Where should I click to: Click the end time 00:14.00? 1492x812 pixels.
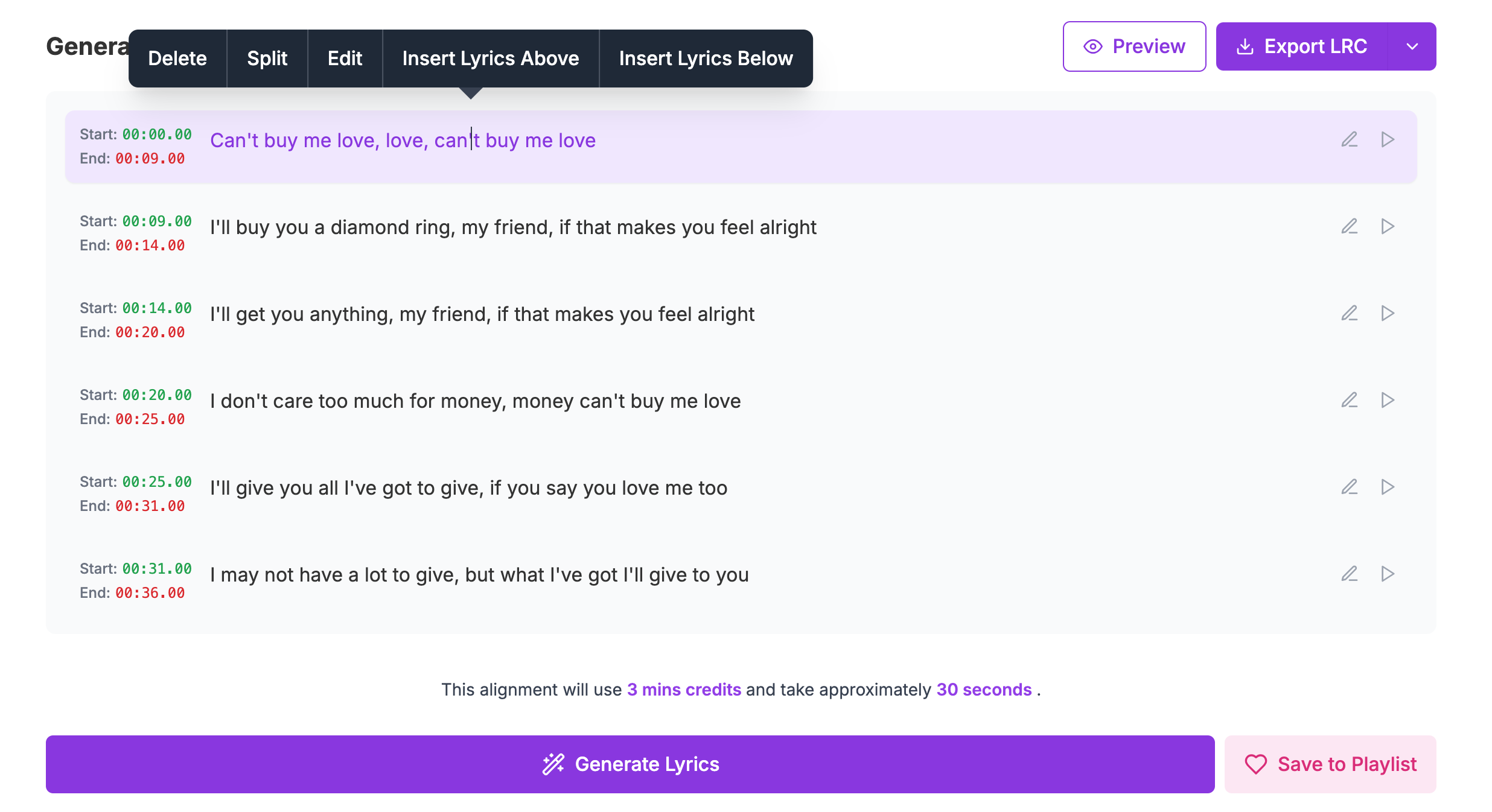tap(150, 246)
